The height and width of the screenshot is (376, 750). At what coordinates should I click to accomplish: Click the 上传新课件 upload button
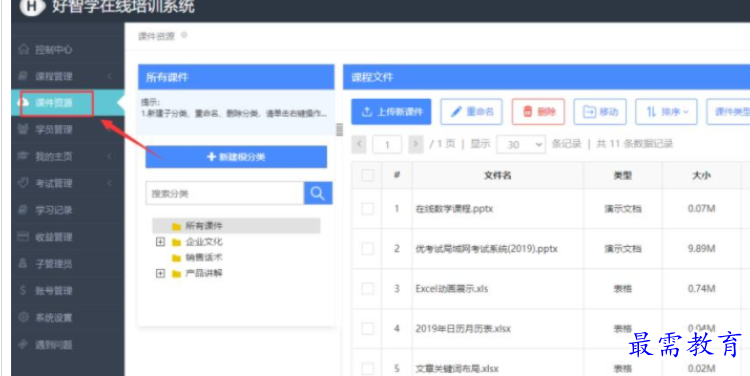pyautogui.click(x=391, y=112)
